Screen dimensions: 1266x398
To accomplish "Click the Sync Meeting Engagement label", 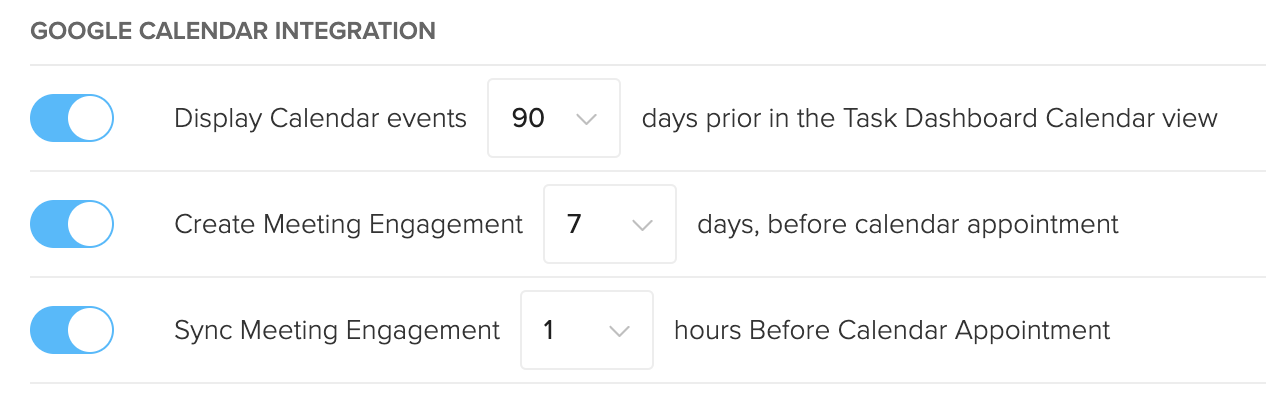I will pos(337,331).
